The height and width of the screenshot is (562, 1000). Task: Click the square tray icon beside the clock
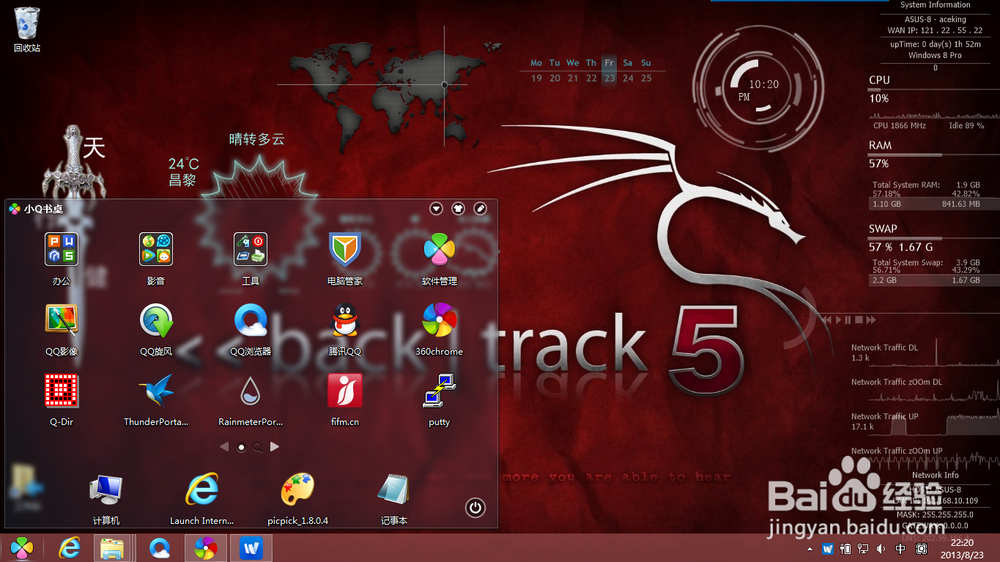click(x=922, y=549)
